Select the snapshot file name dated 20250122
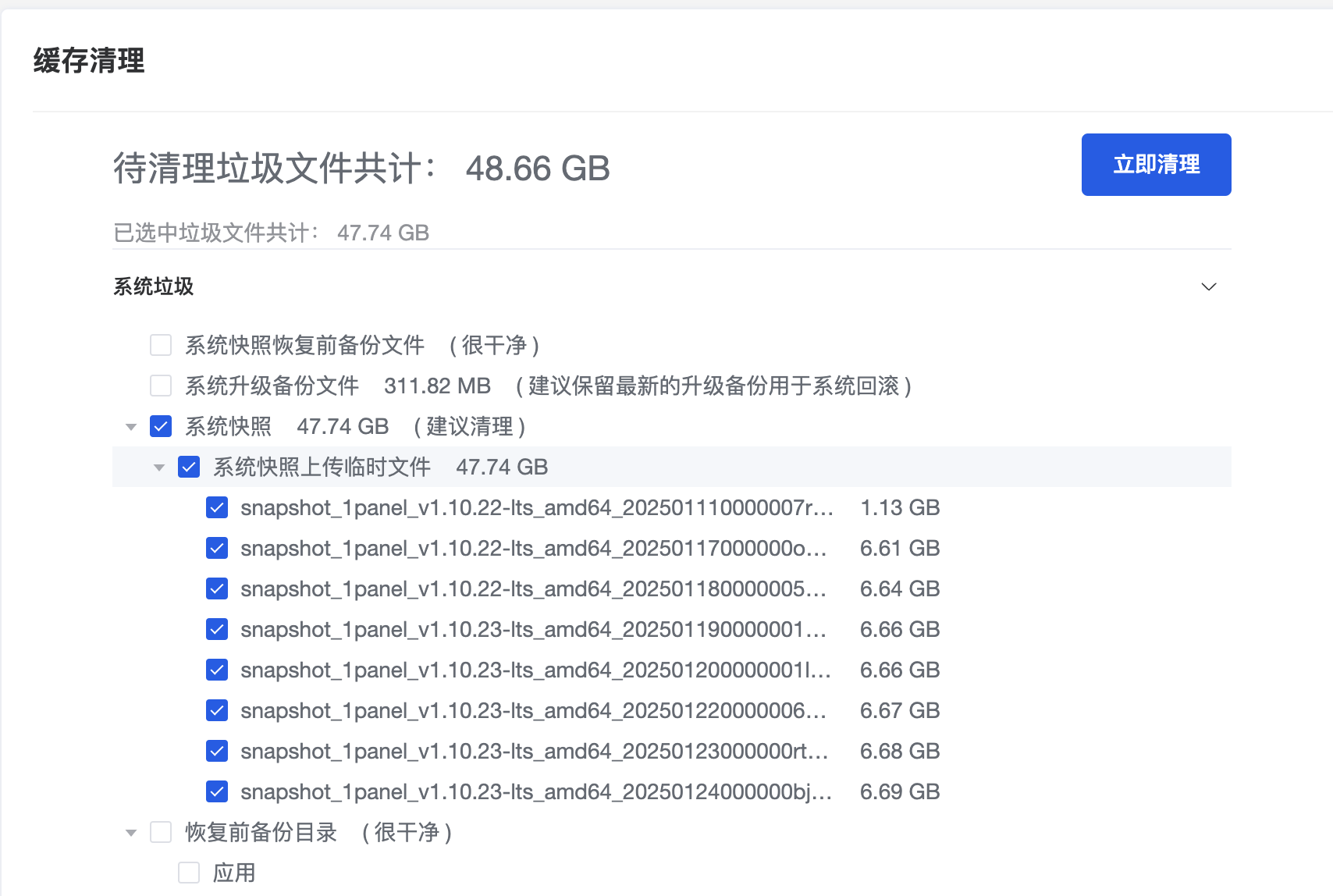The image size is (1333, 896). coord(534,710)
